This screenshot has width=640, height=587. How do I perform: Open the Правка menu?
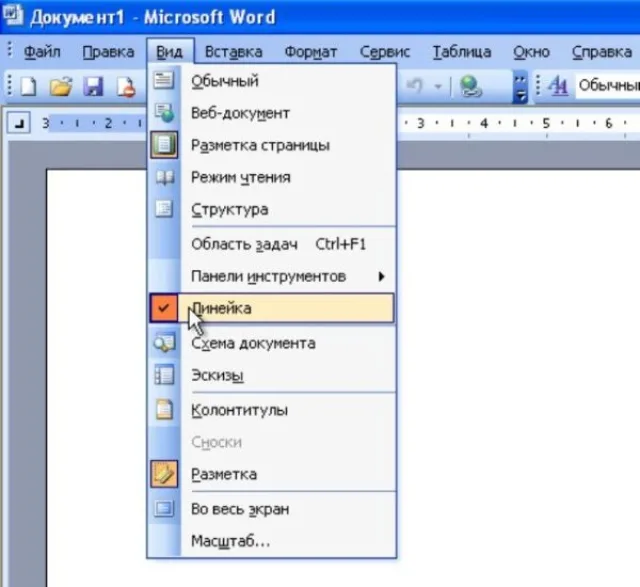108,52
